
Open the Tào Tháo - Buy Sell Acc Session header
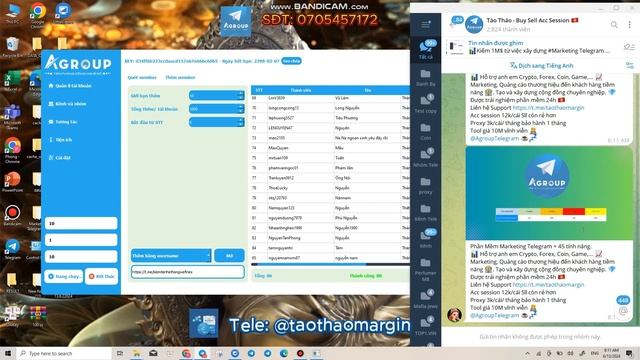coord(532,24)
